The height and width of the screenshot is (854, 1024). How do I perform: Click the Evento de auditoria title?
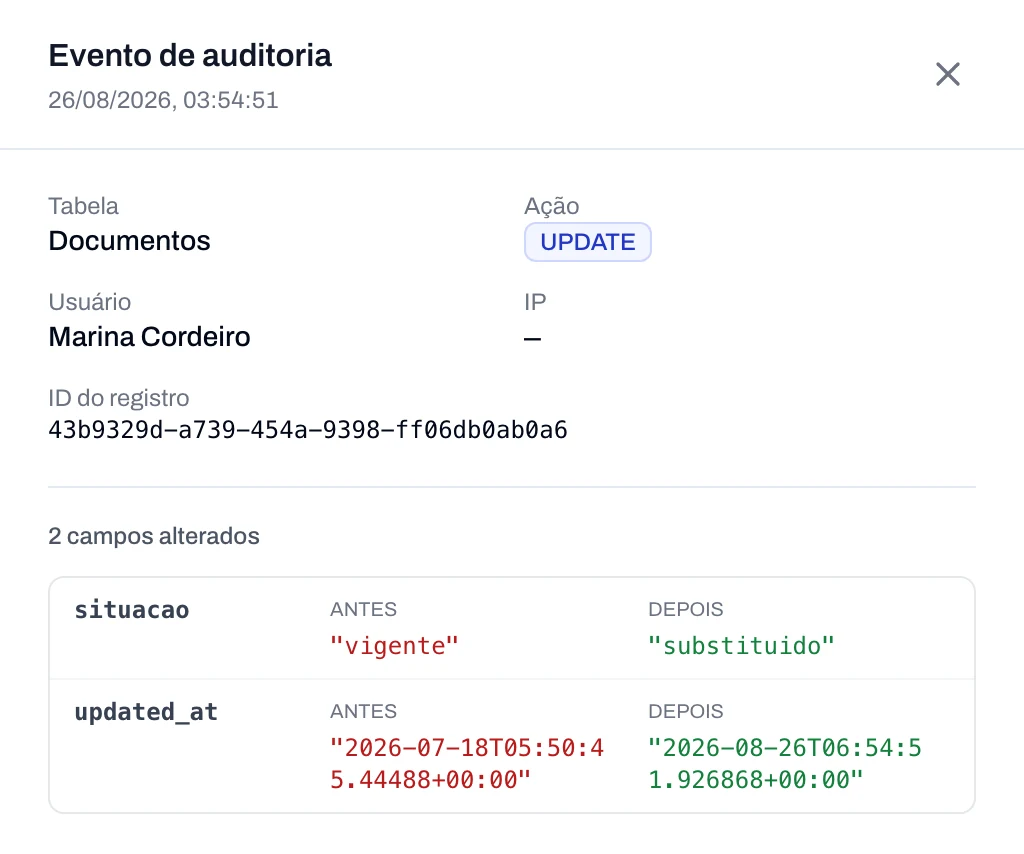(190, 55)
